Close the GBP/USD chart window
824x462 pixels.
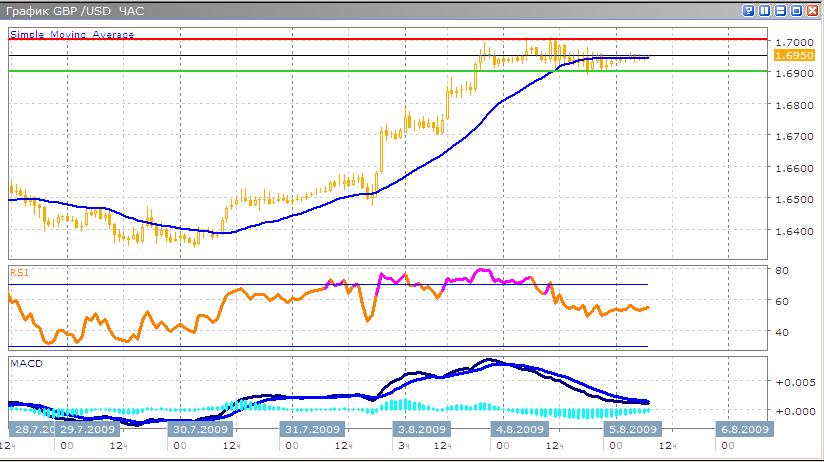tap(813, 10)
